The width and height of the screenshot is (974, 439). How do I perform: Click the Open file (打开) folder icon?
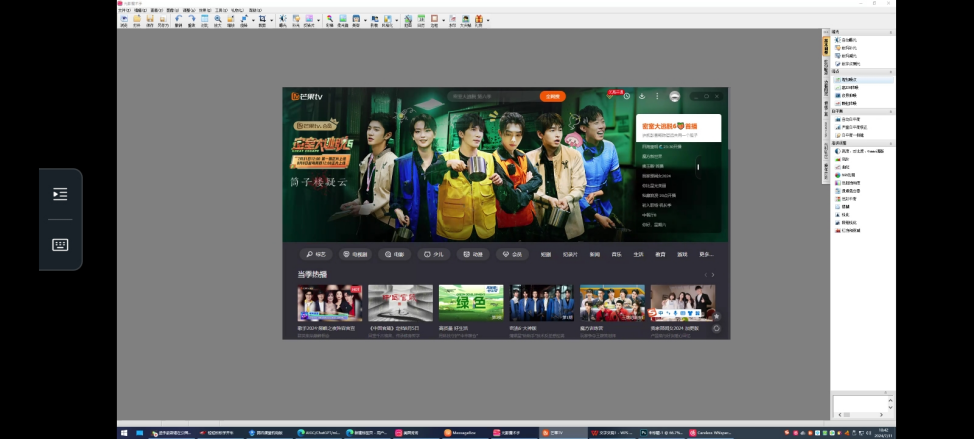coord(137,21)
